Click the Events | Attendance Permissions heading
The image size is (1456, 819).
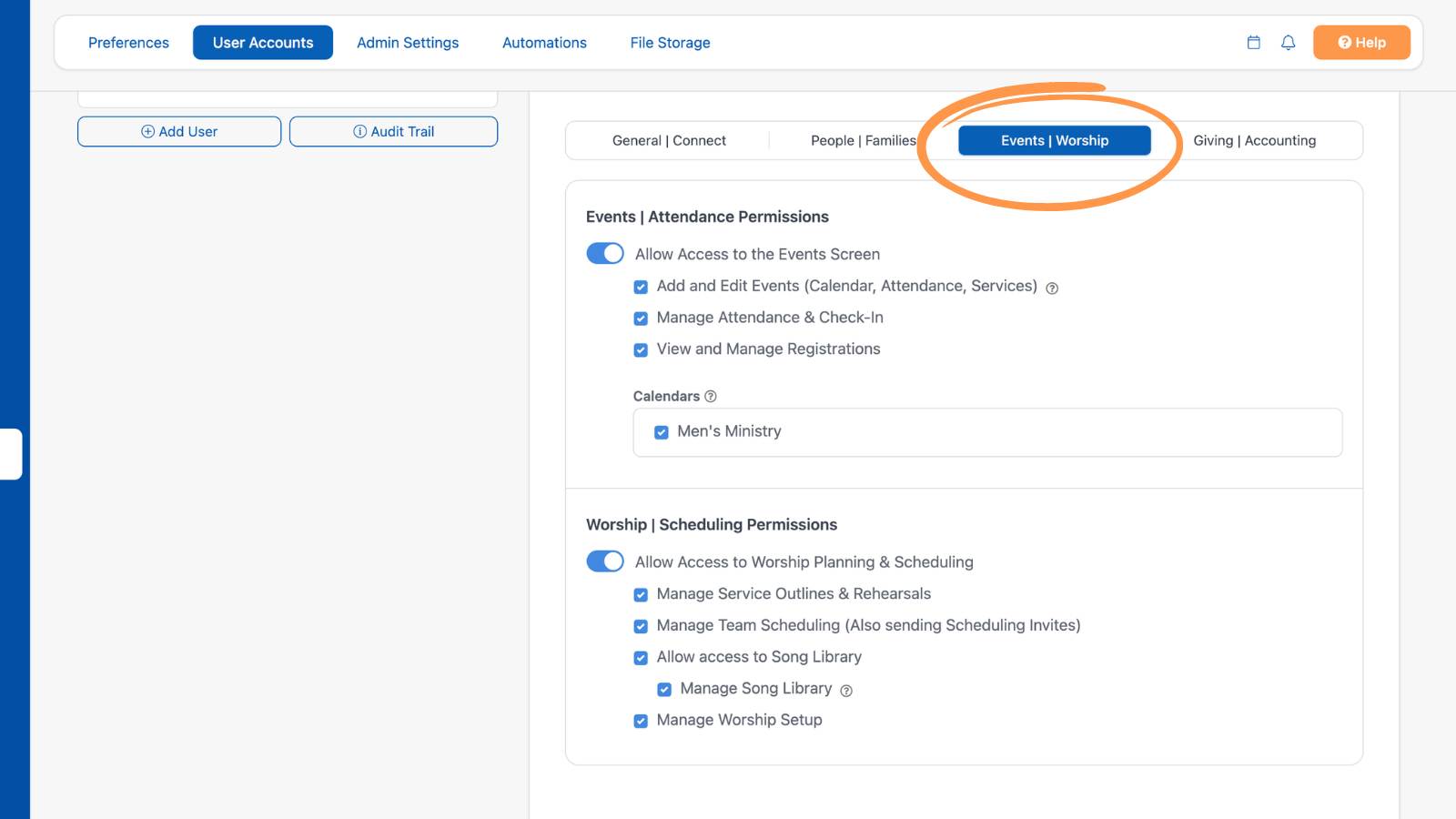pyautogui.click(x=707, y=217)
